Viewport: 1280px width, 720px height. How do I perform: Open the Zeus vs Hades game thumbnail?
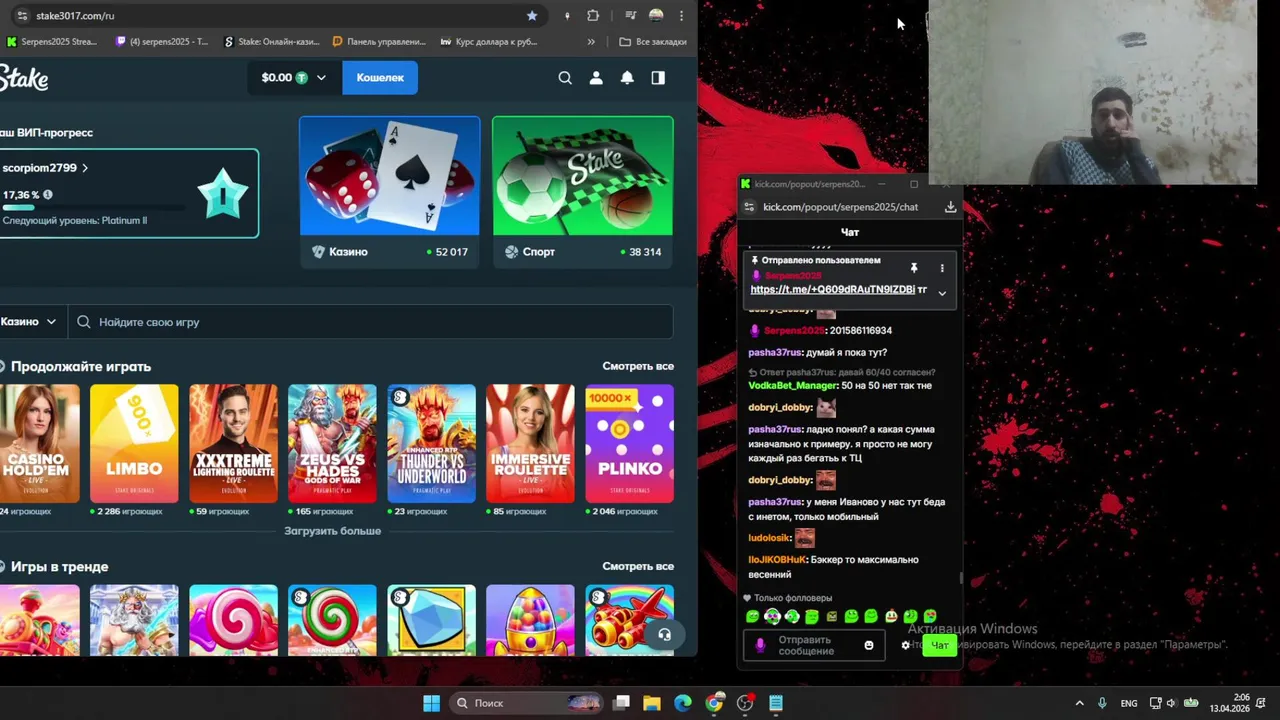click(332, 443)
